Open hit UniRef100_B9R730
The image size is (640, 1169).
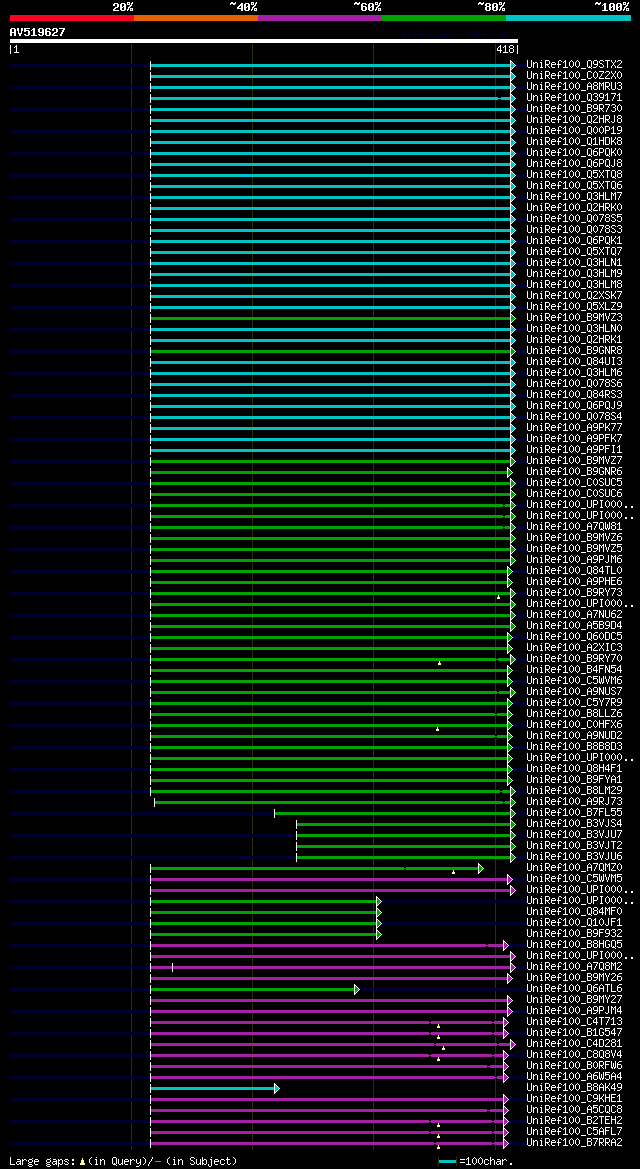574,108
